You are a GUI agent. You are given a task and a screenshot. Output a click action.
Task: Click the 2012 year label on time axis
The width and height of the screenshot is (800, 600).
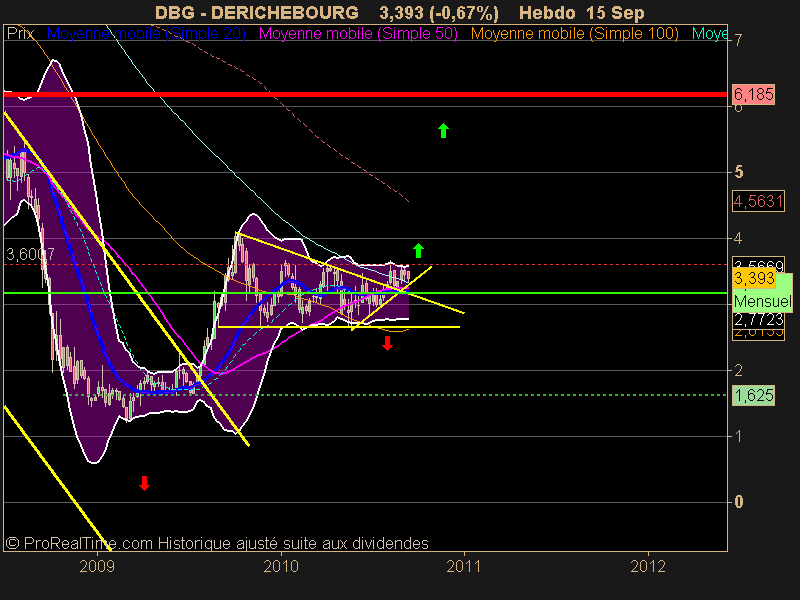(x=648, y=566)
